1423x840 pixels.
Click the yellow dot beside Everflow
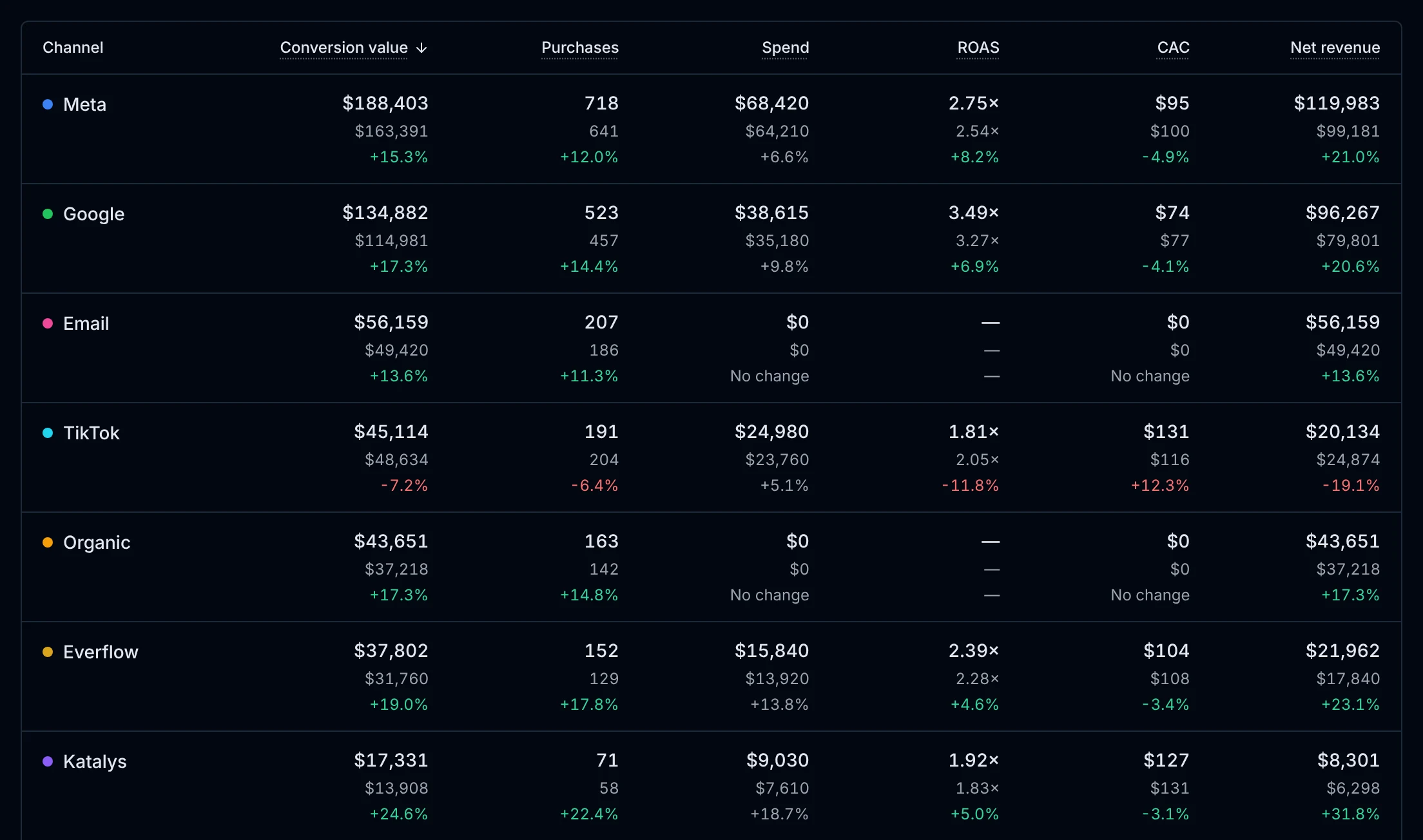[x=48, y=652]
